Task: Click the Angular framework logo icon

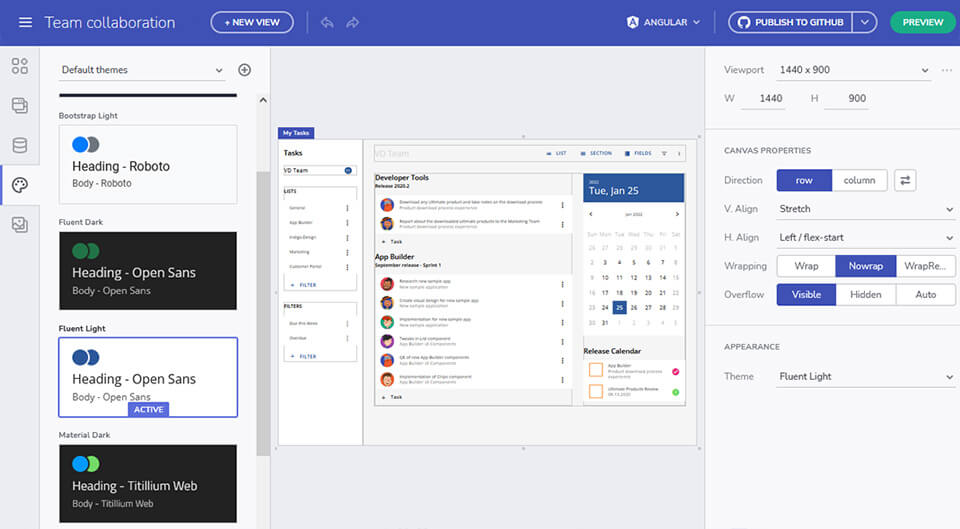Action: pyautogui.click(x=632, y=22)
